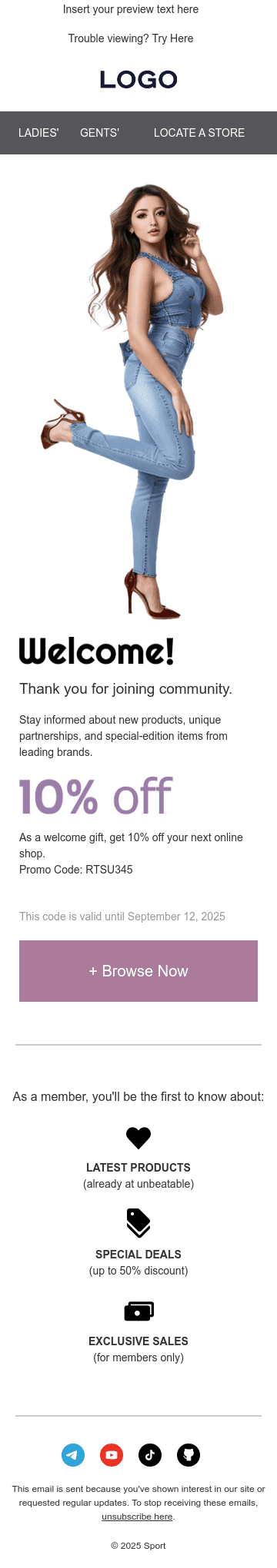Click the LATEST PRODUCTS label
This screenshot has height=1568, width=277.
[138, 1167]
